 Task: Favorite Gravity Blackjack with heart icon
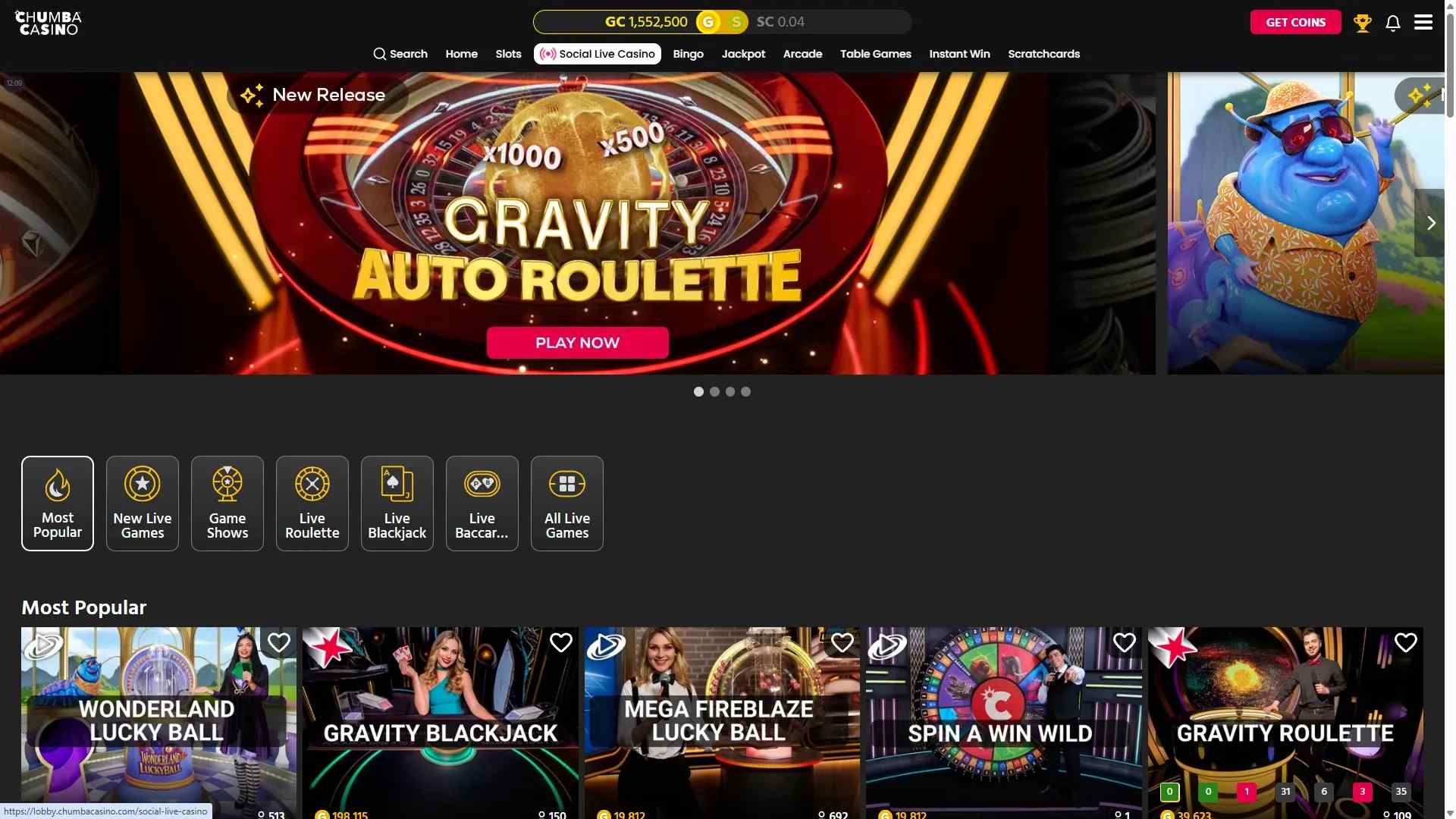point(561,642)
